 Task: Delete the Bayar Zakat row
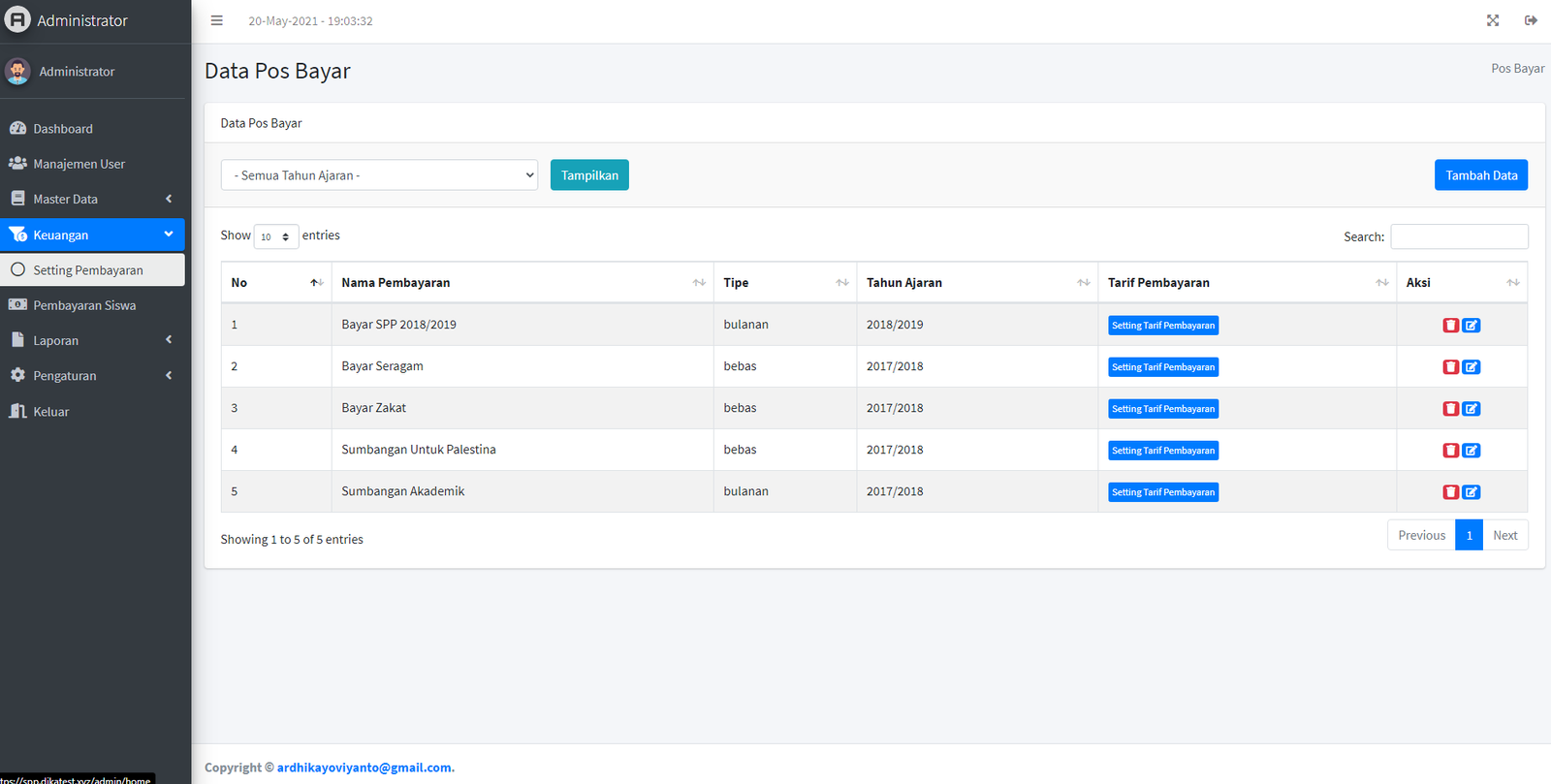coord(1450,409)
